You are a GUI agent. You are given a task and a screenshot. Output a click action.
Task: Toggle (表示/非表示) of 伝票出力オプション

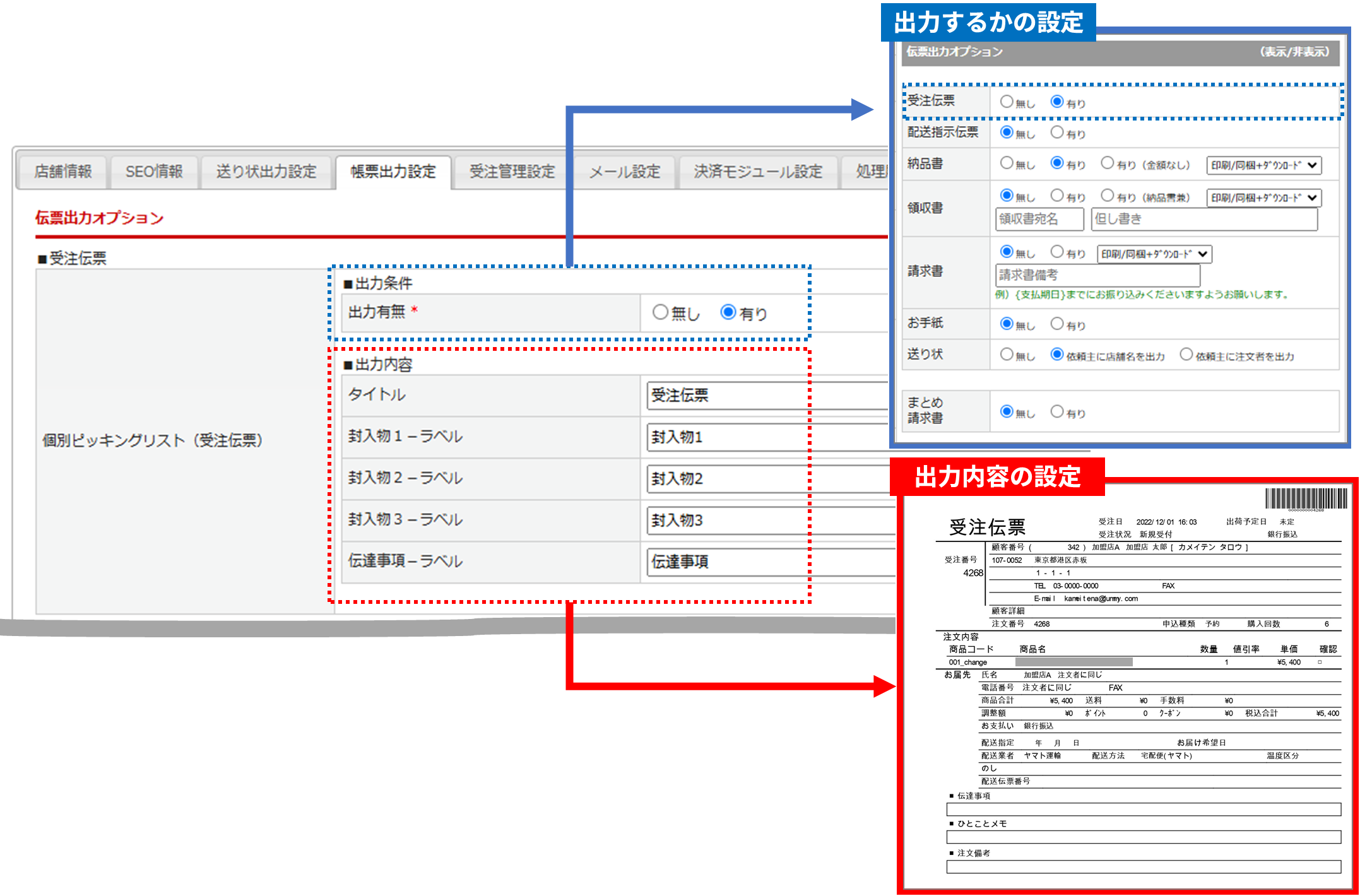[x=1294, y=52]
